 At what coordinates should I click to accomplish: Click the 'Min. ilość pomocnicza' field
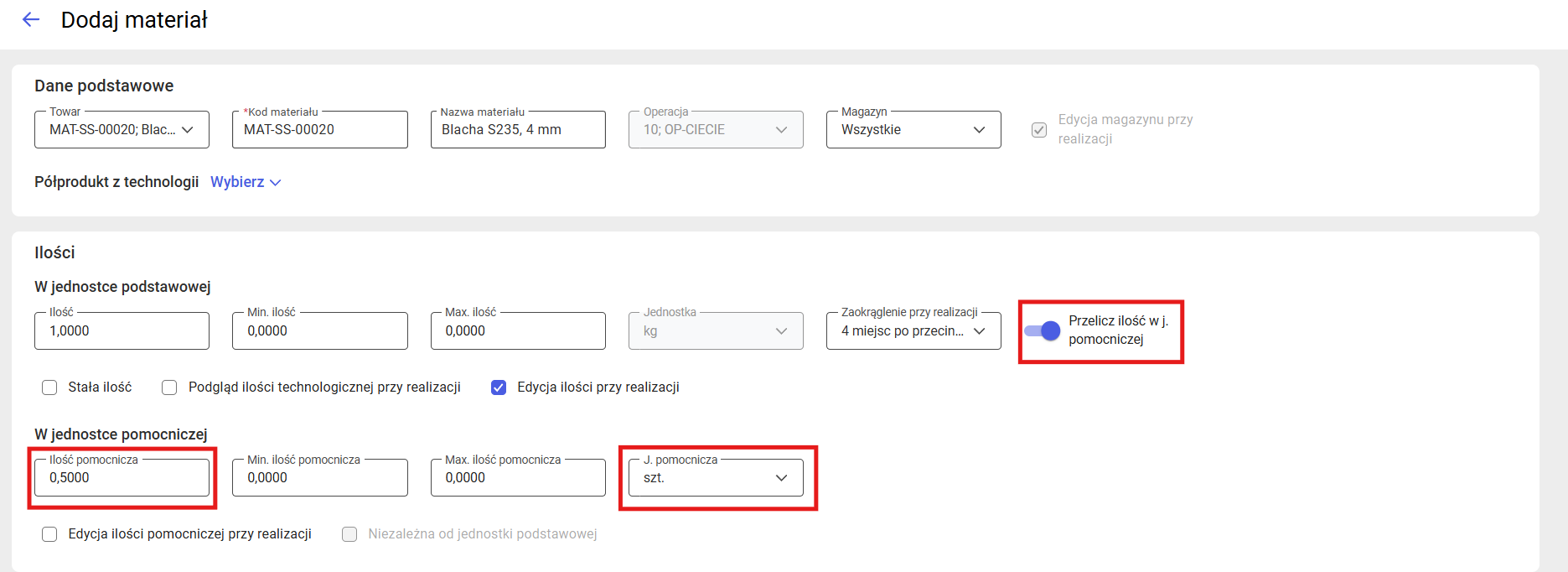click(319, 478)
